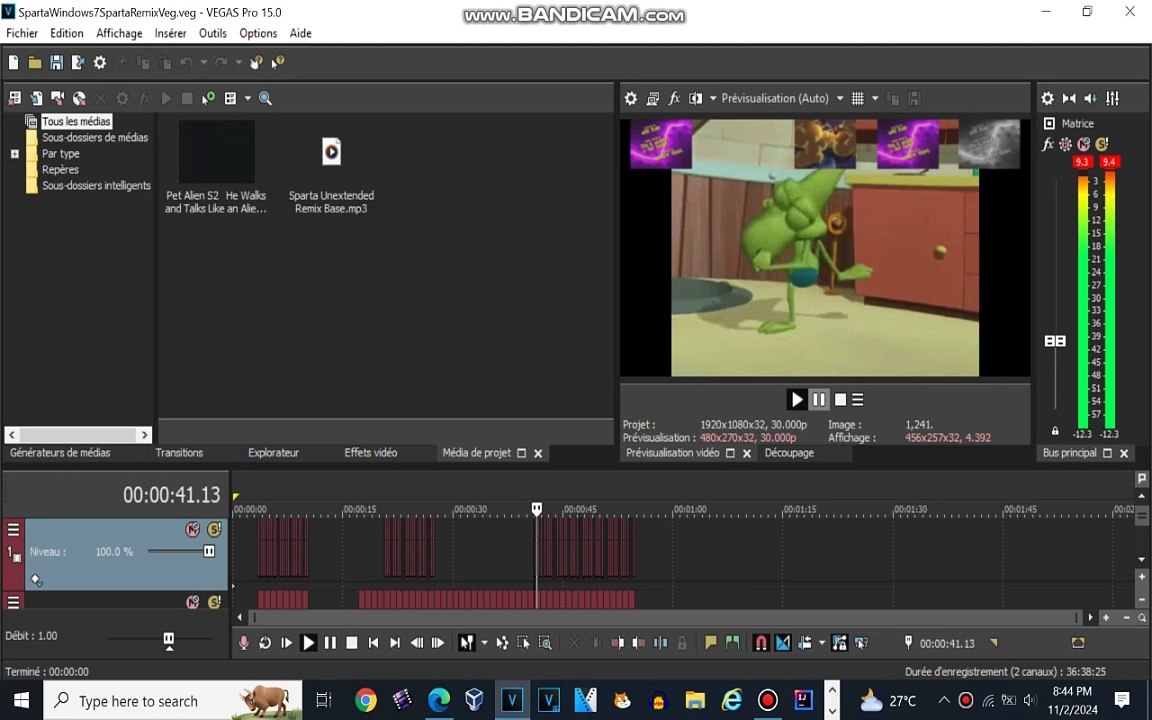Open the Edition menu
Image resolution: width=1152 pixels, height=720 pixels.
pos(67,33)
